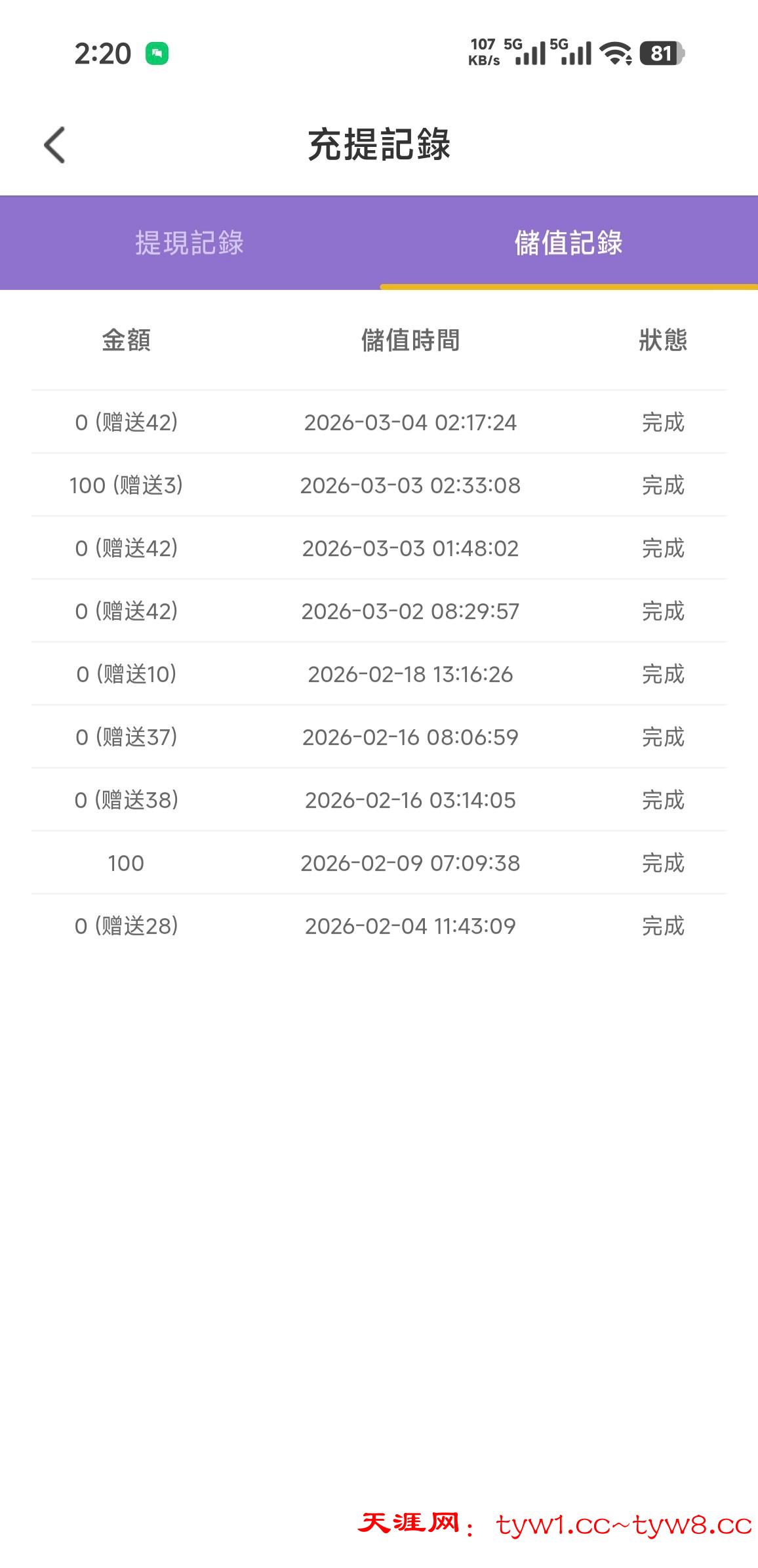This screenshot has width=758, height=1568.
Task: Open the record dated 2026-03-03 01:48:02
Action: (x=410, y=548)
